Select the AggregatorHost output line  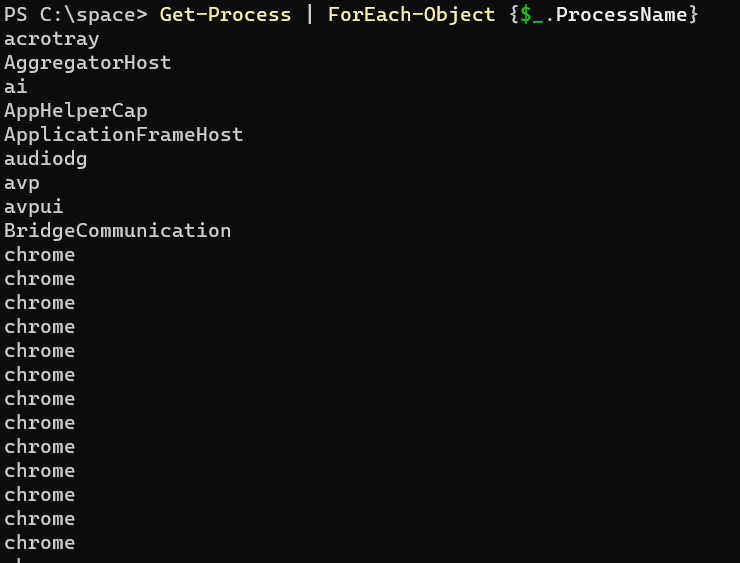pos(87,63)
